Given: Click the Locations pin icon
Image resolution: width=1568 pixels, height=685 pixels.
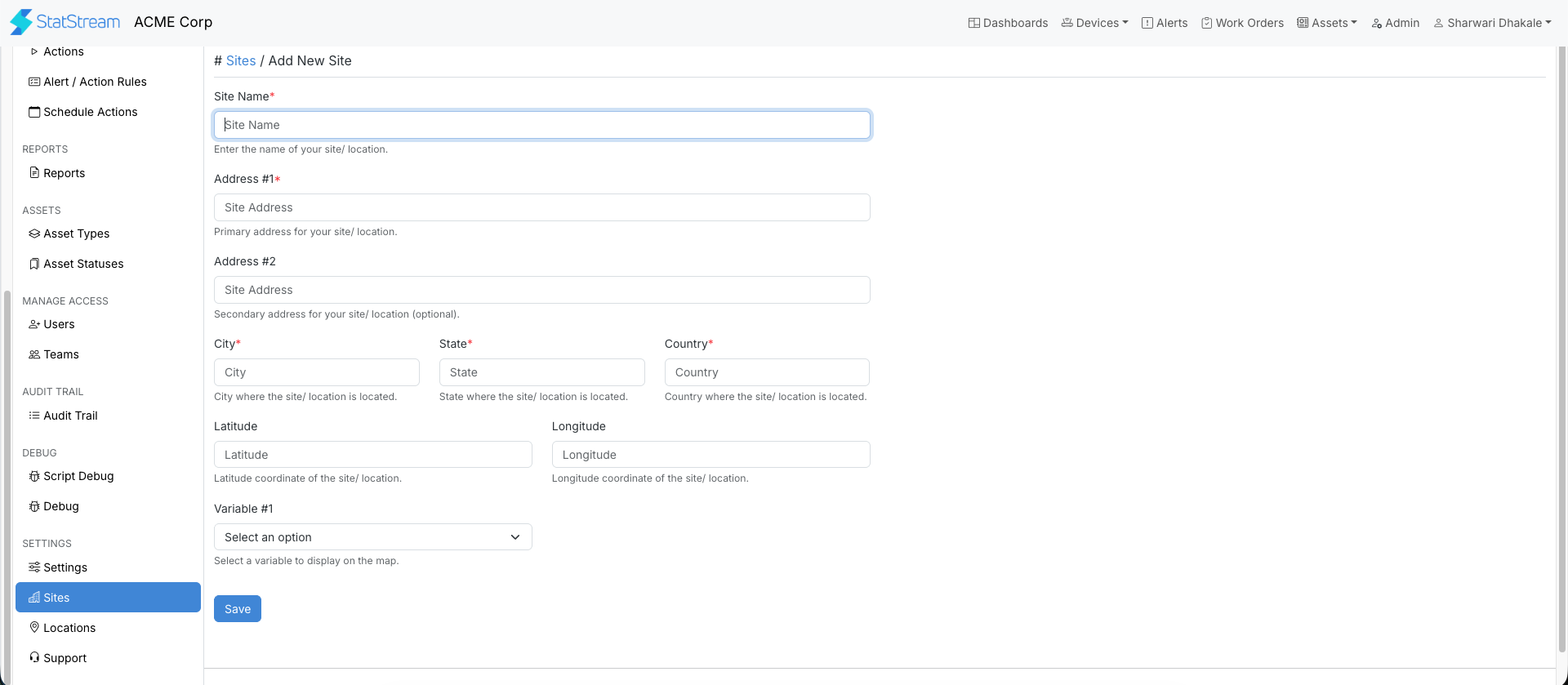Looking at the screenshot, I should click(34, 627).
